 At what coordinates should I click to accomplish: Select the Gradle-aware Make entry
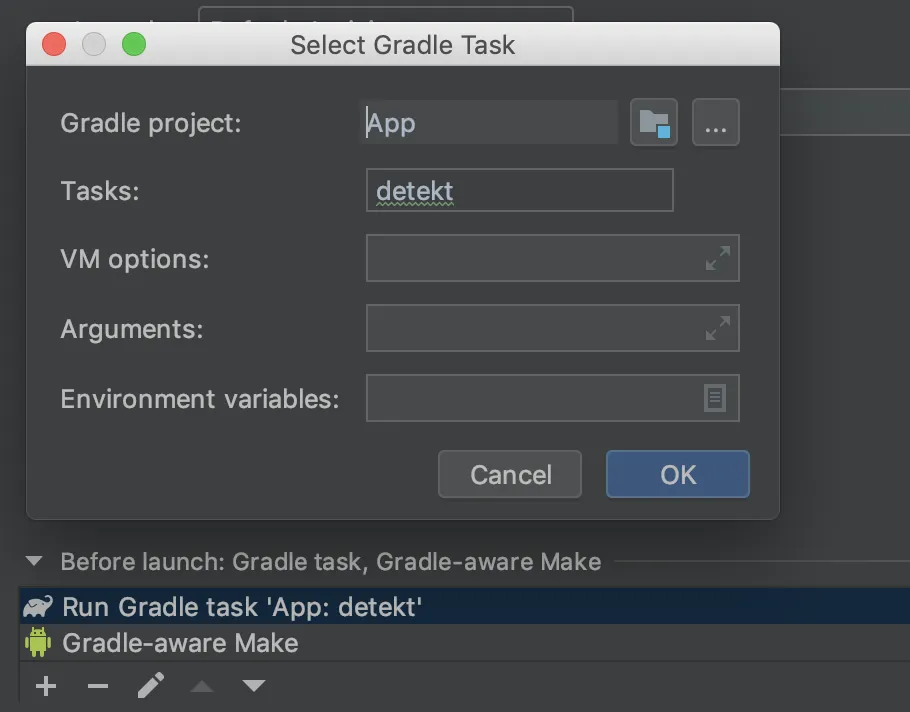pyautogui.click(x=180, y=642)
